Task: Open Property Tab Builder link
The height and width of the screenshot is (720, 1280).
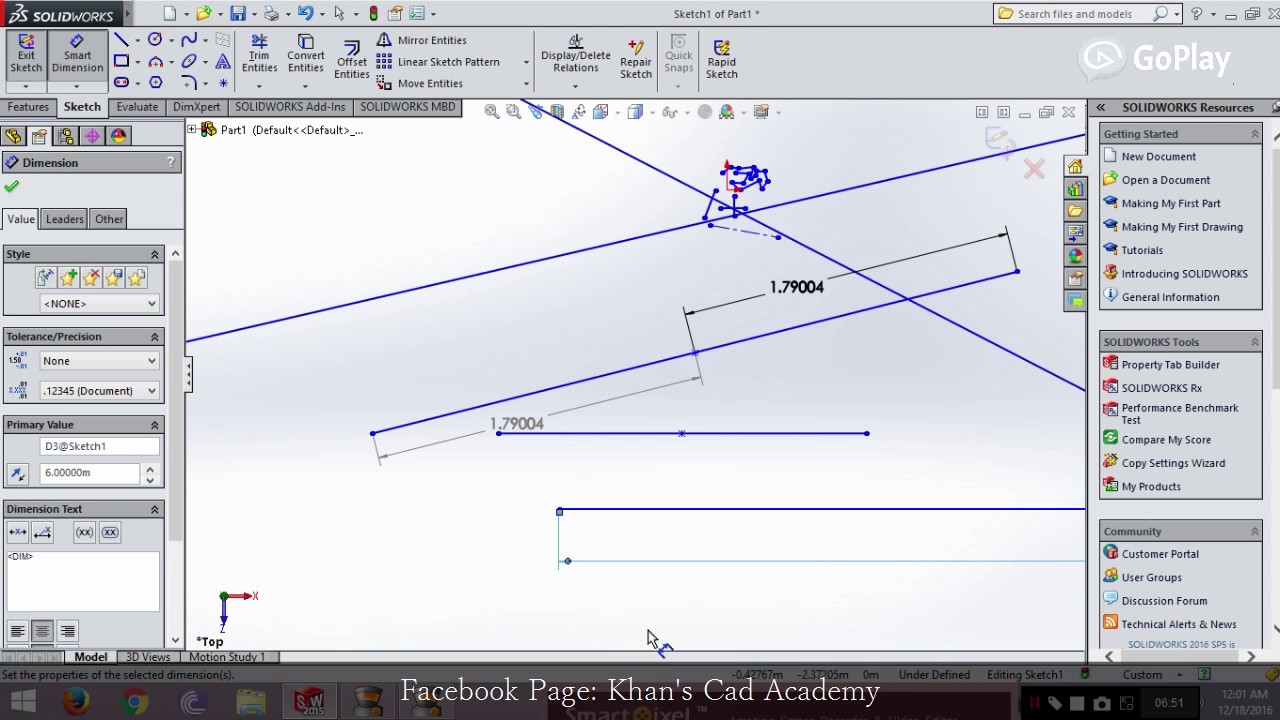Action: click(x=1170, y=365)
